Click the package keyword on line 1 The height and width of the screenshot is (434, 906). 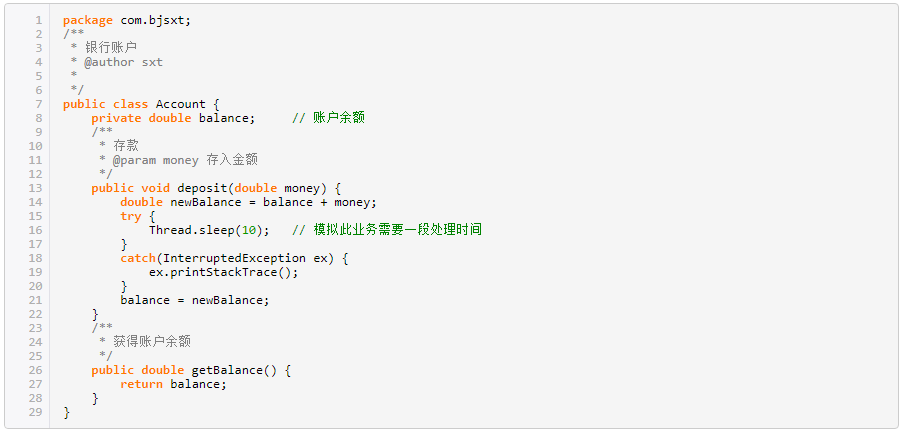pos(88,20)
